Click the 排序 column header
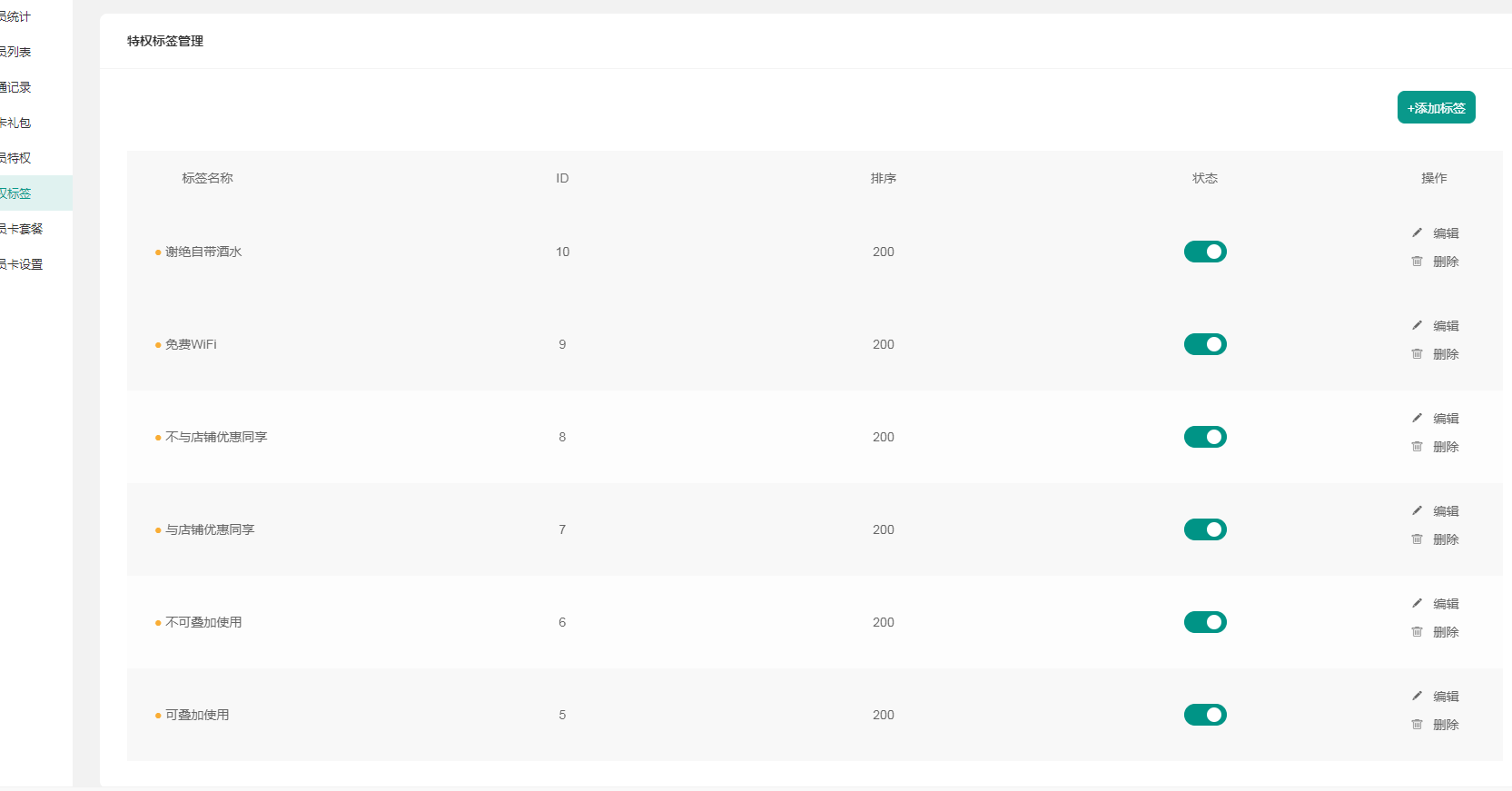Viewport: 1512px width, 791px height. tap(883, 178)
